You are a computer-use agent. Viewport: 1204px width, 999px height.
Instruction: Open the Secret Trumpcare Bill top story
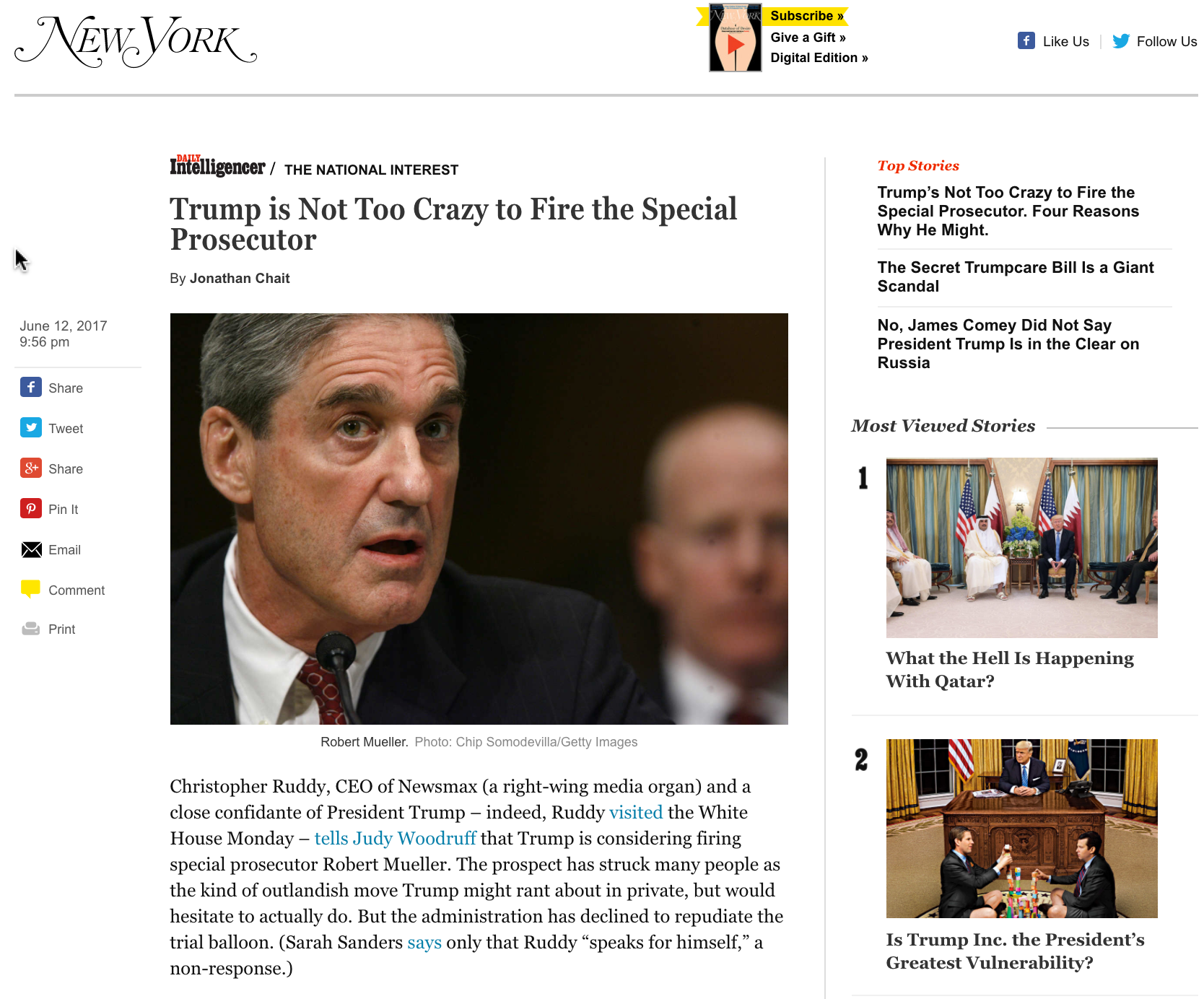pyautogui.click(x=1015, y=277)
